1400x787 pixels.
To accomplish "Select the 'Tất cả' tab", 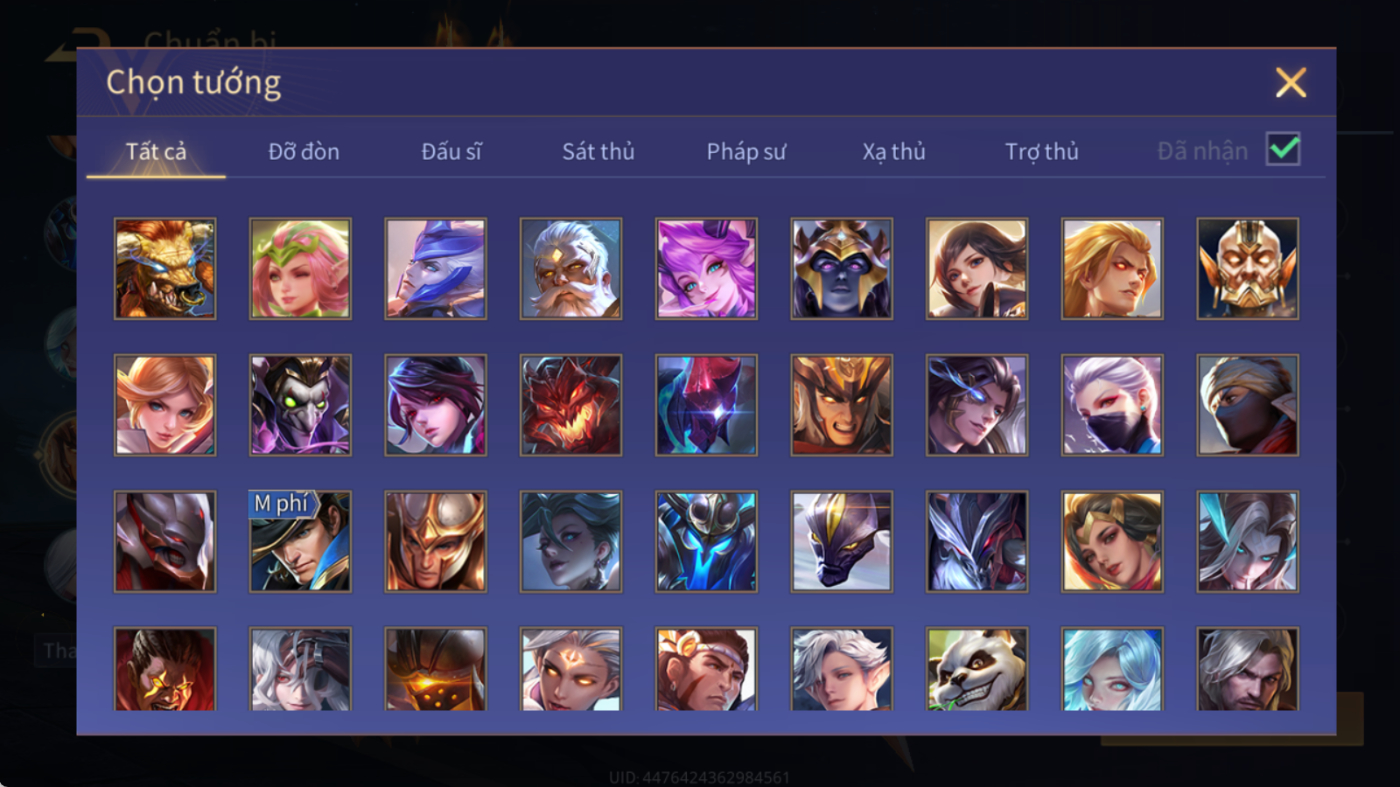I will coord(156,151).
